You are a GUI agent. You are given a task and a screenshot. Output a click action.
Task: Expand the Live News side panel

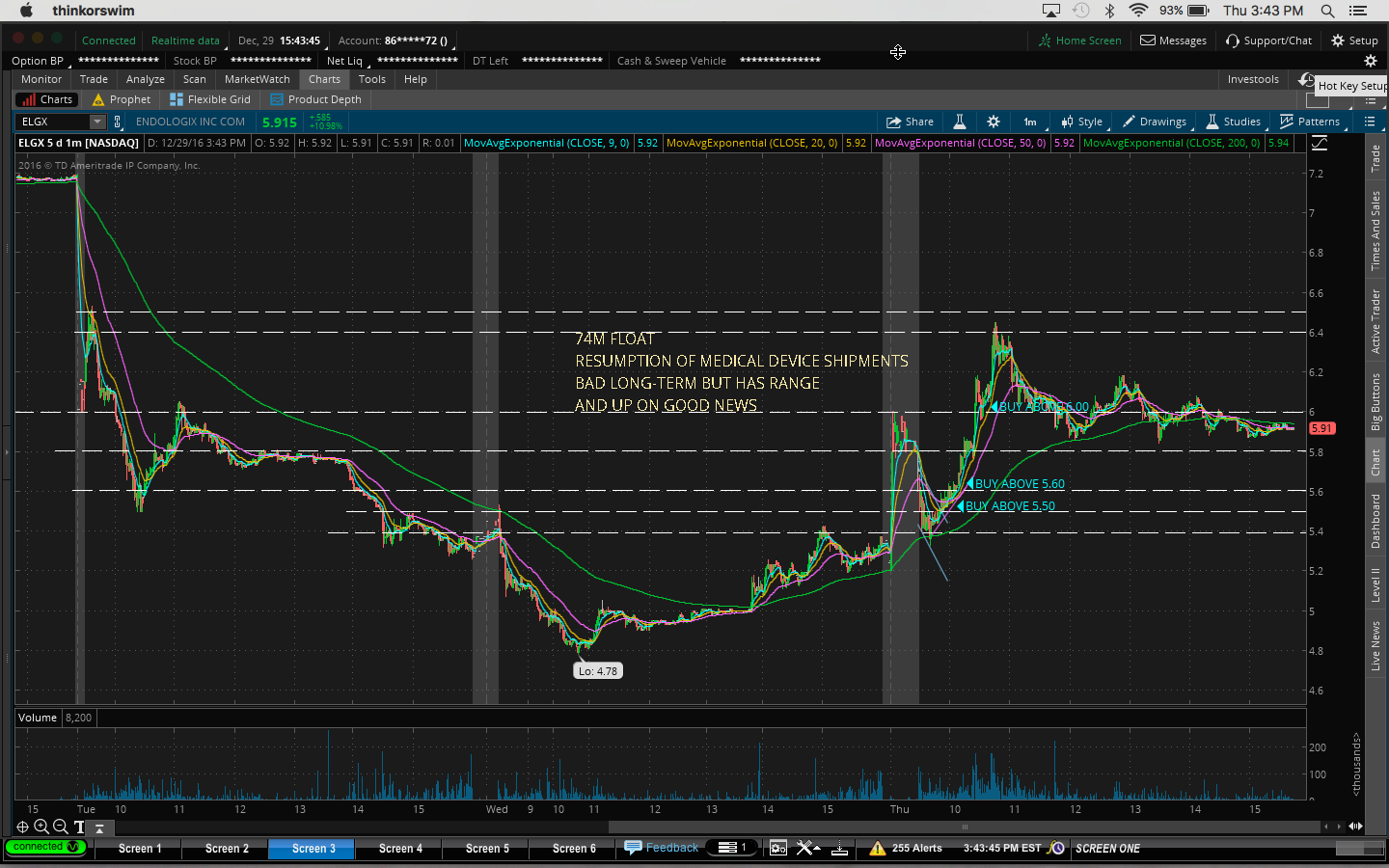[1376, 645]
